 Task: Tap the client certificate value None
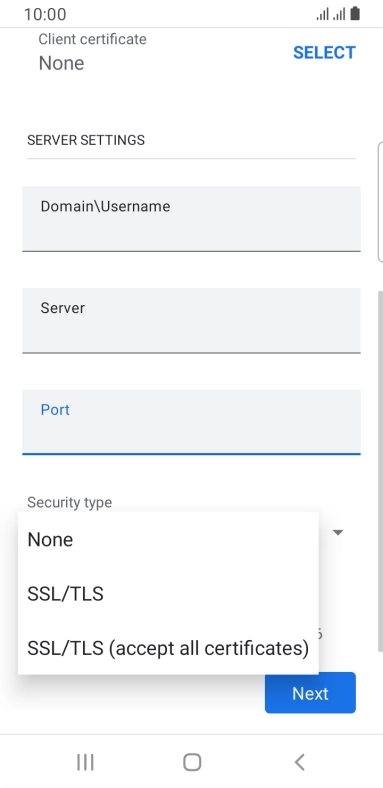pyautogui.click(x=61, y=63)
